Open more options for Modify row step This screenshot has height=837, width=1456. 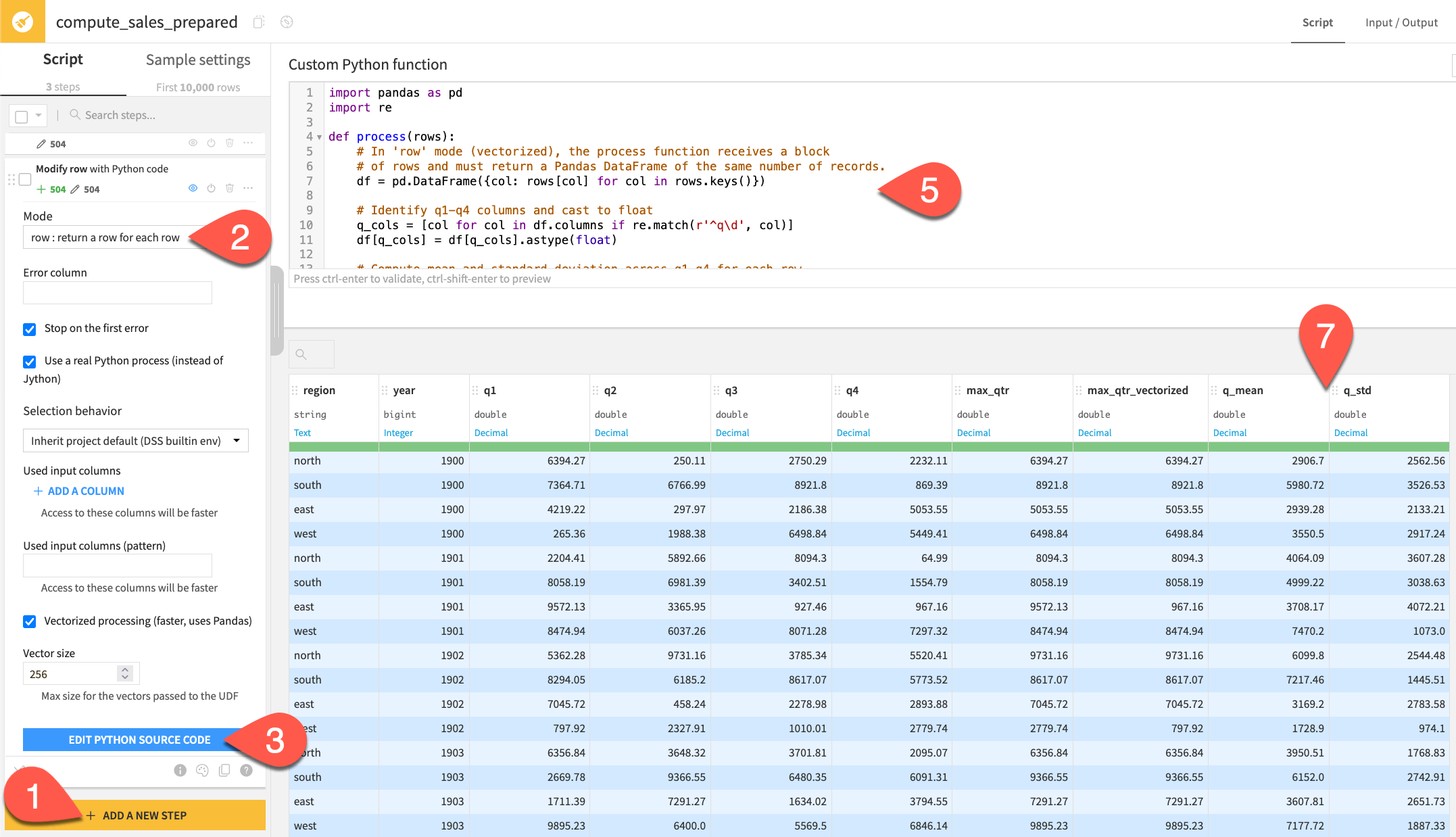tap(248, 188)
